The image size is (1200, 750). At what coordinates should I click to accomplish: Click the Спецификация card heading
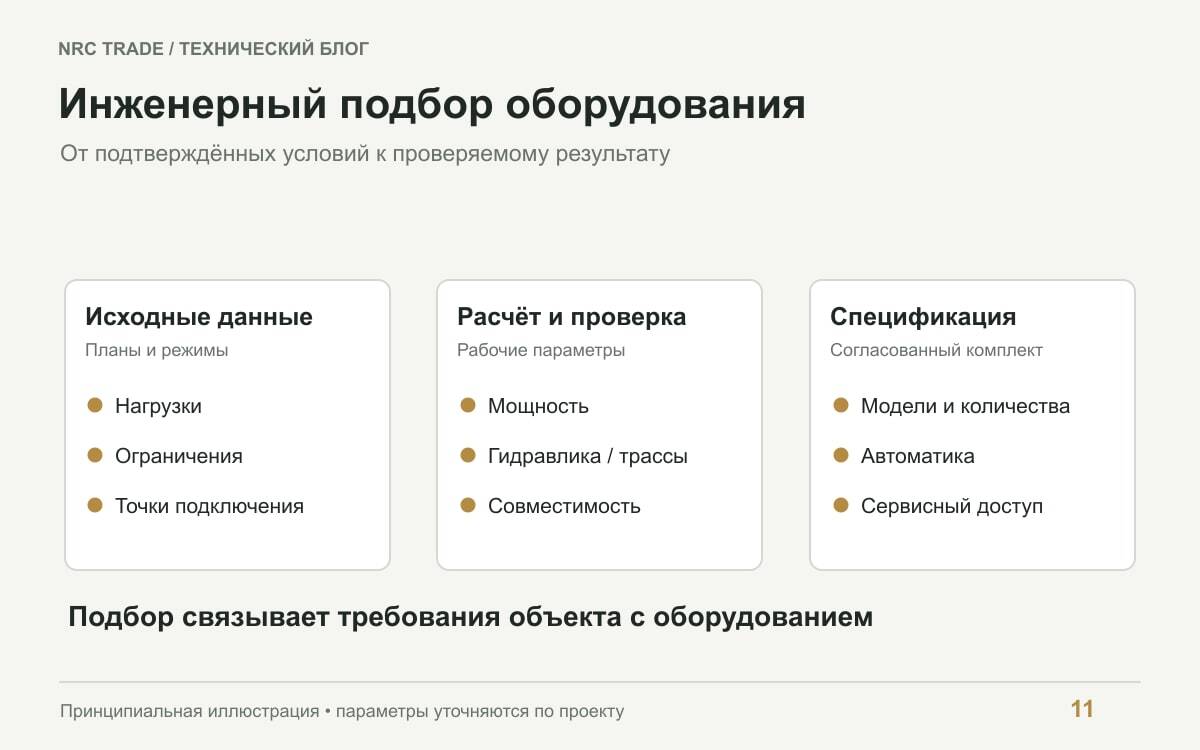pos(923,317)
